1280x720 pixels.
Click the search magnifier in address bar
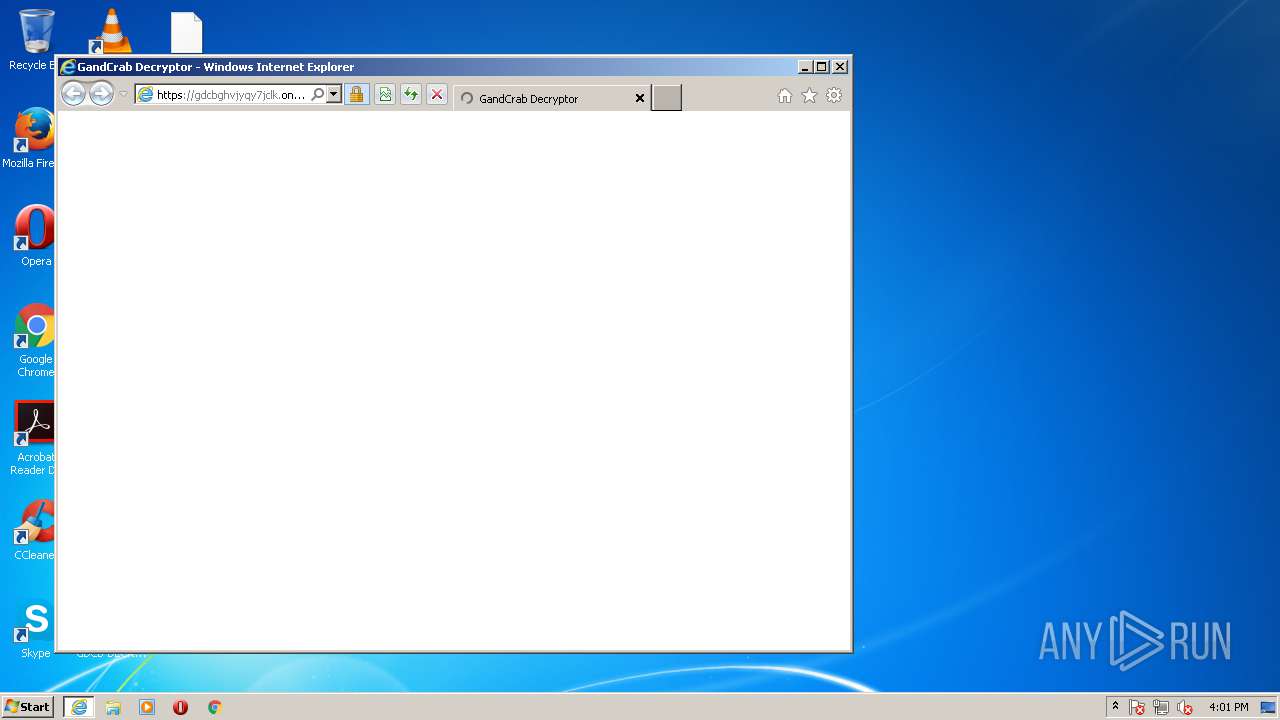317,94
